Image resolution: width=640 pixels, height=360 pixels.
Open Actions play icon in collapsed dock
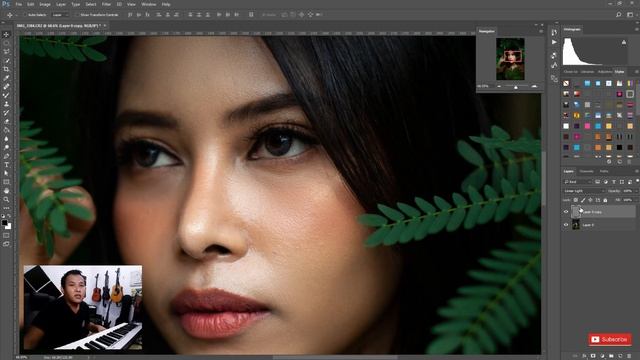[554, 42]
